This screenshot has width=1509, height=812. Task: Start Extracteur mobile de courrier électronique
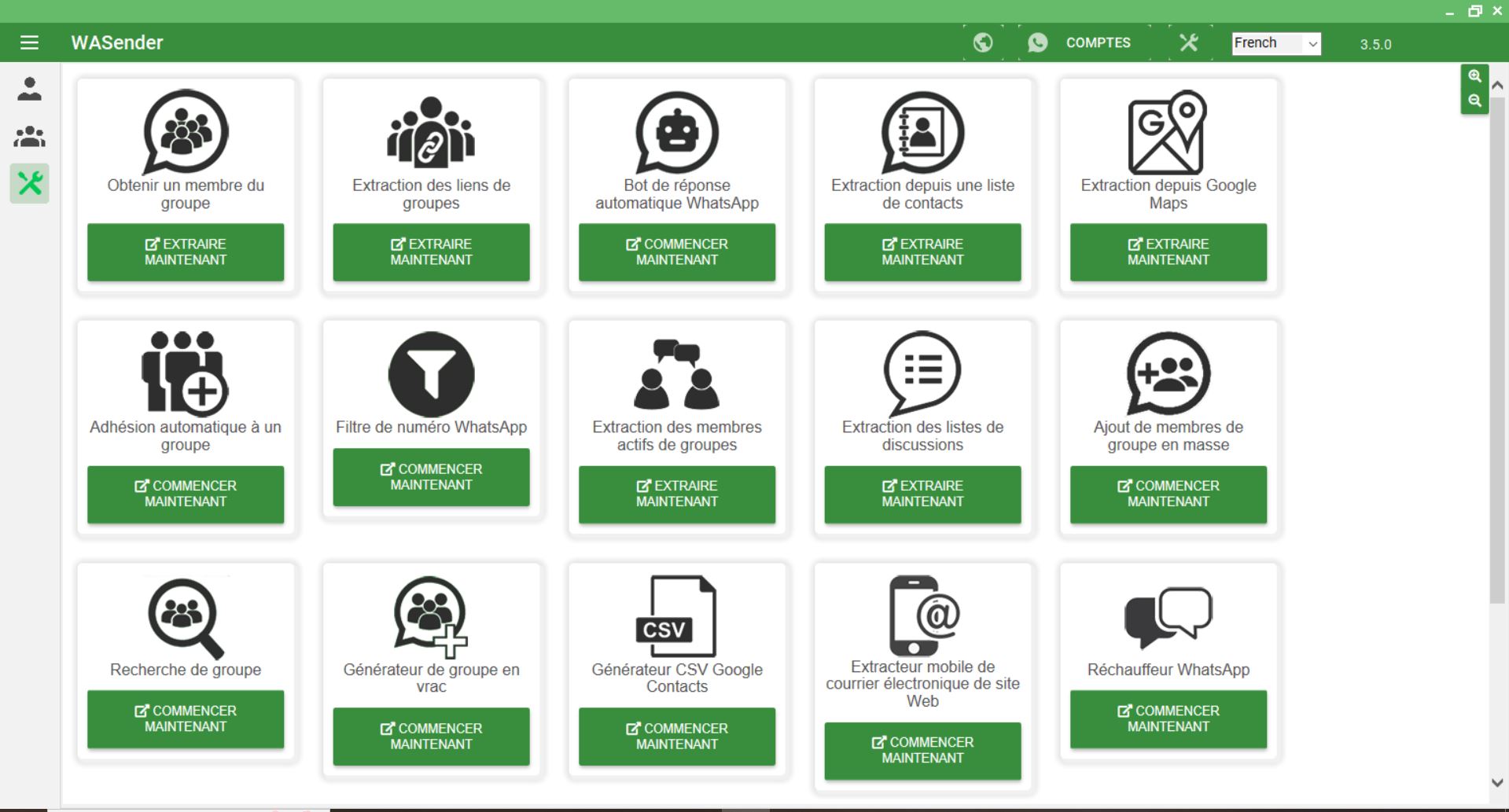[922, 751]
